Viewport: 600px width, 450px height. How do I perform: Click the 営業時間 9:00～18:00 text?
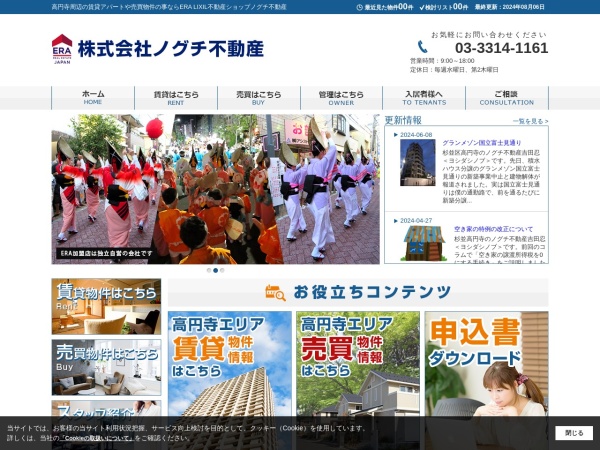point(442,61)
